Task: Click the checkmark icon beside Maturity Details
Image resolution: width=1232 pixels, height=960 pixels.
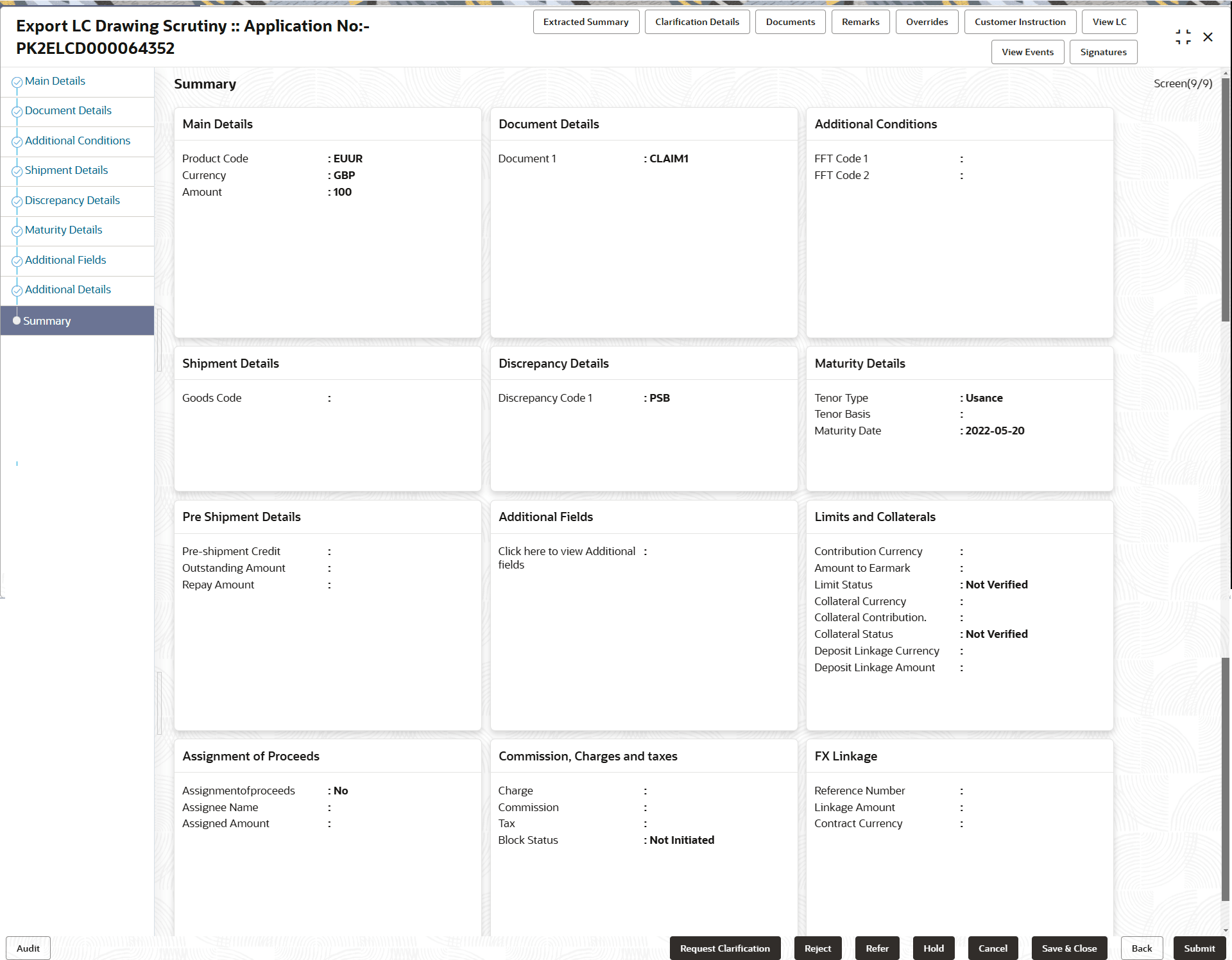Action: coord(17,231)
